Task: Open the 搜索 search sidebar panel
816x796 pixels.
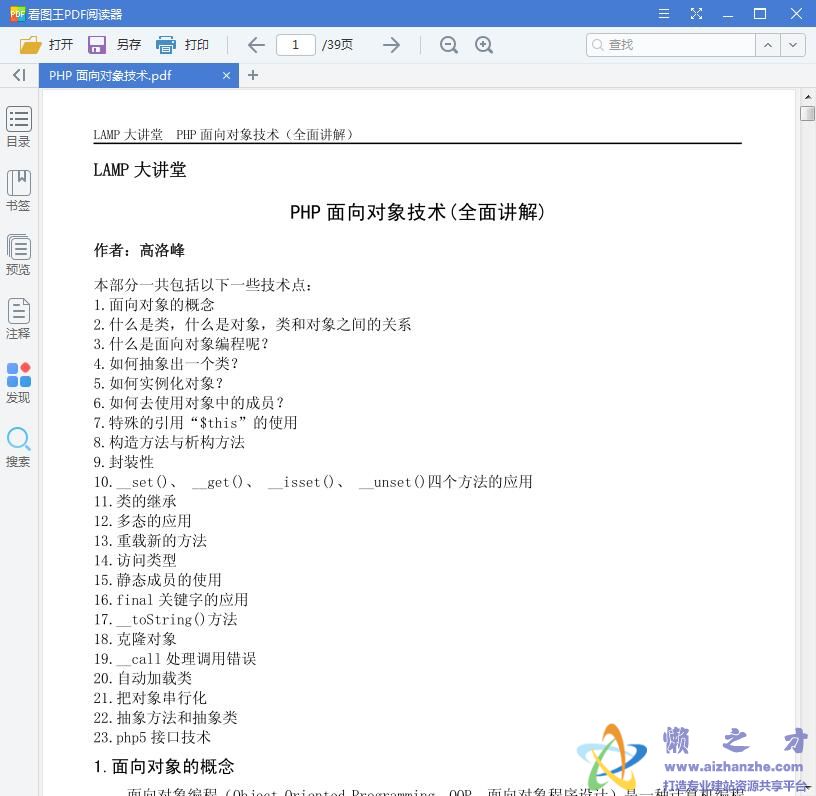Action: pos(18,447)
